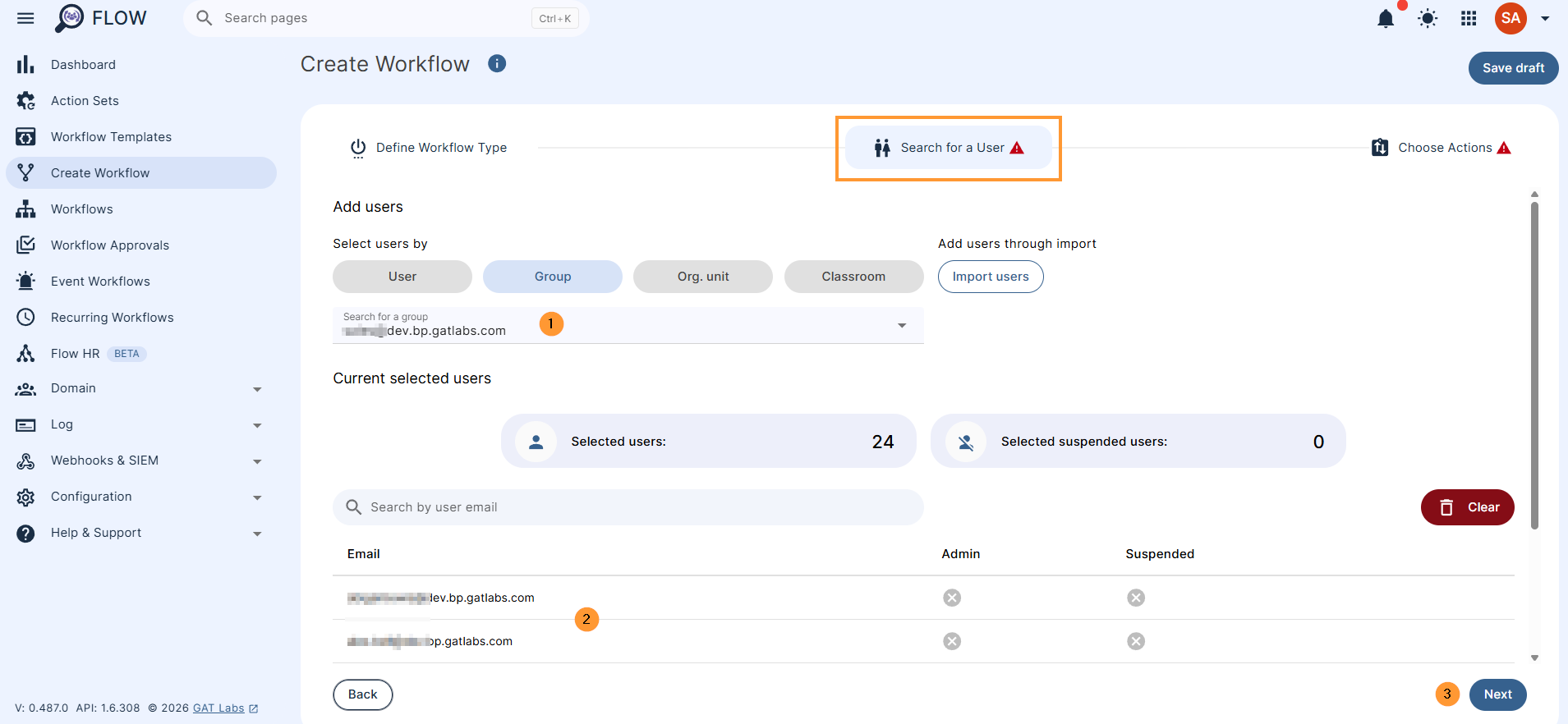This screenshot has width=1568, height=724.
Task: Open the apps grid launcher
Action: tap(1469, 18)
